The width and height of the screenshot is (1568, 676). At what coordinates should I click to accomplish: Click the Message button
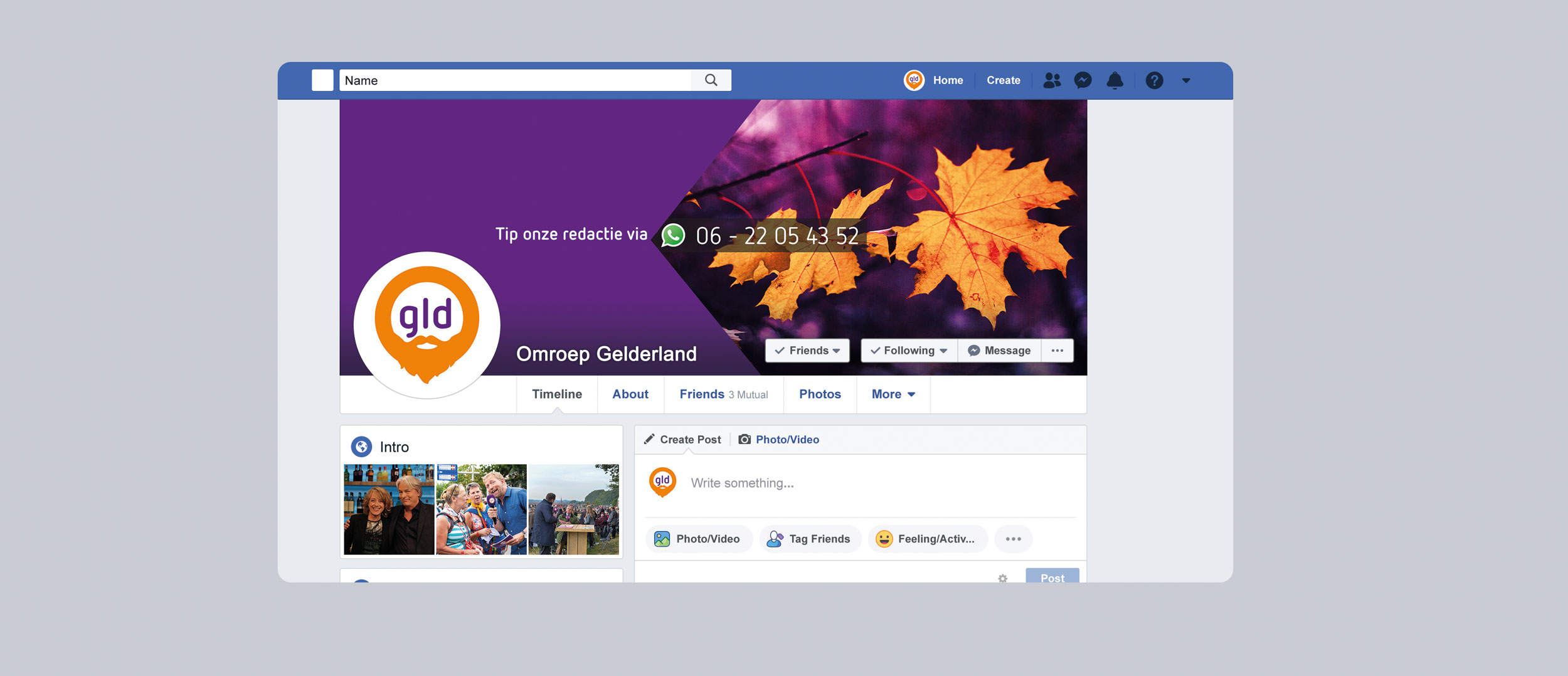pyautogui.click(x=1000, y=351)
